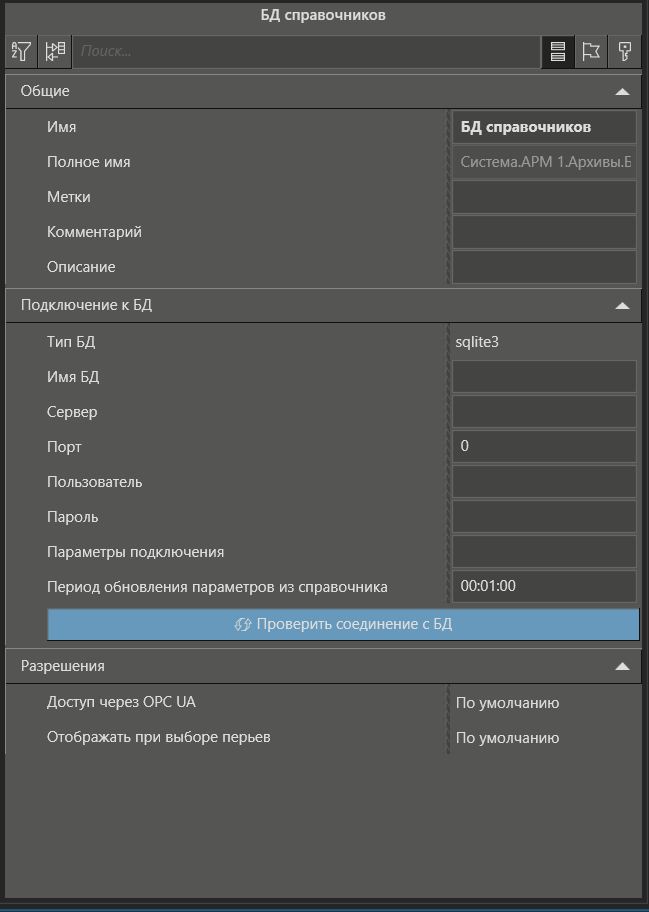The image size is (649, 912).
Task: Click the tree collapse icon beside filter
Action: [56, 51]
